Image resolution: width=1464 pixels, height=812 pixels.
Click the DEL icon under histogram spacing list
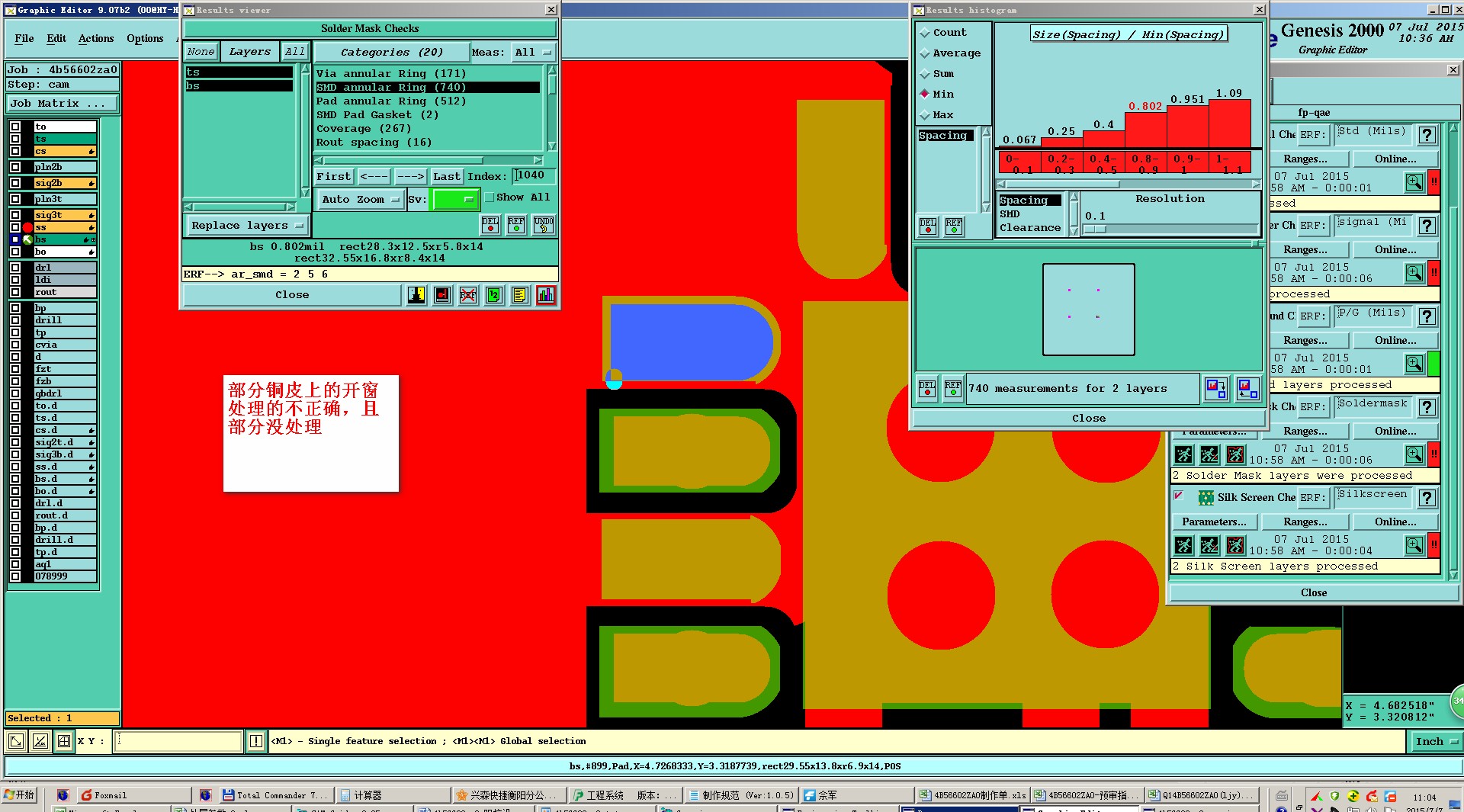point(928,226)
